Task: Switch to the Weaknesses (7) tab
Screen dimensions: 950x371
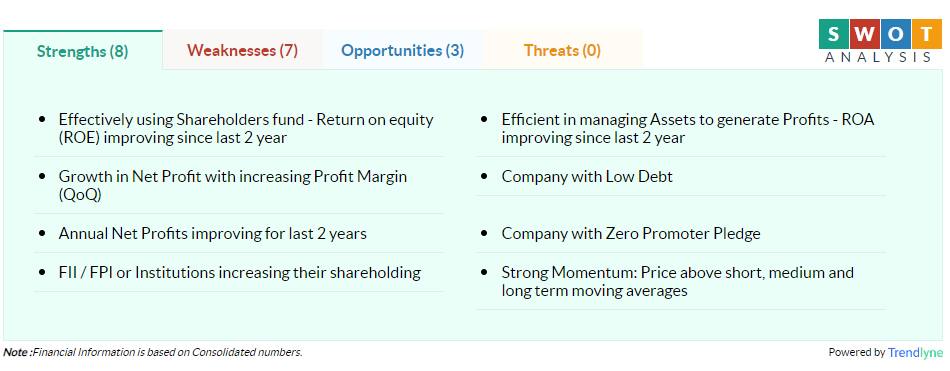Action: [x=242, y=50]
